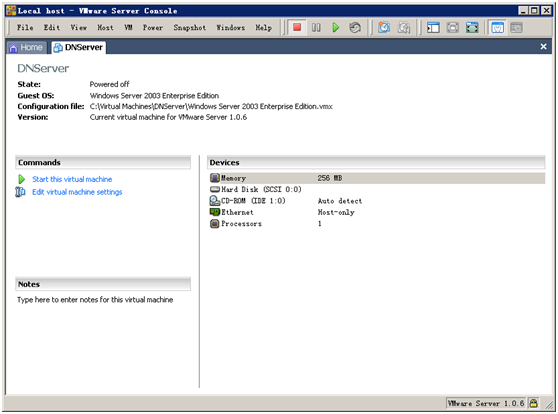Click the Commands section header
558x414 pixels.
coord(103,162)
